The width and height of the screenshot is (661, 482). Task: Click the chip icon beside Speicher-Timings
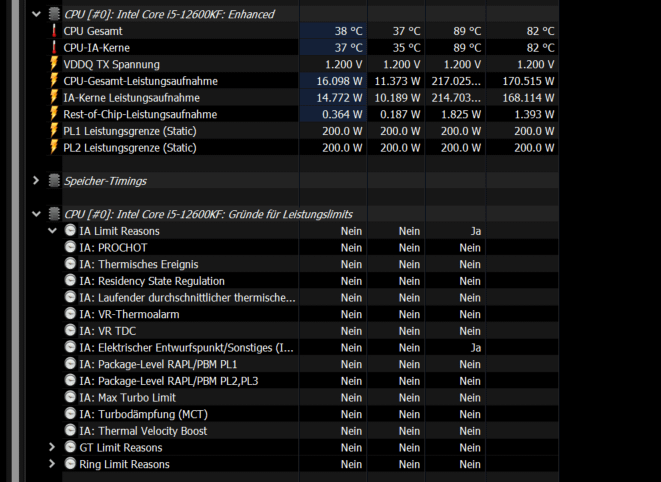point(54,181)
